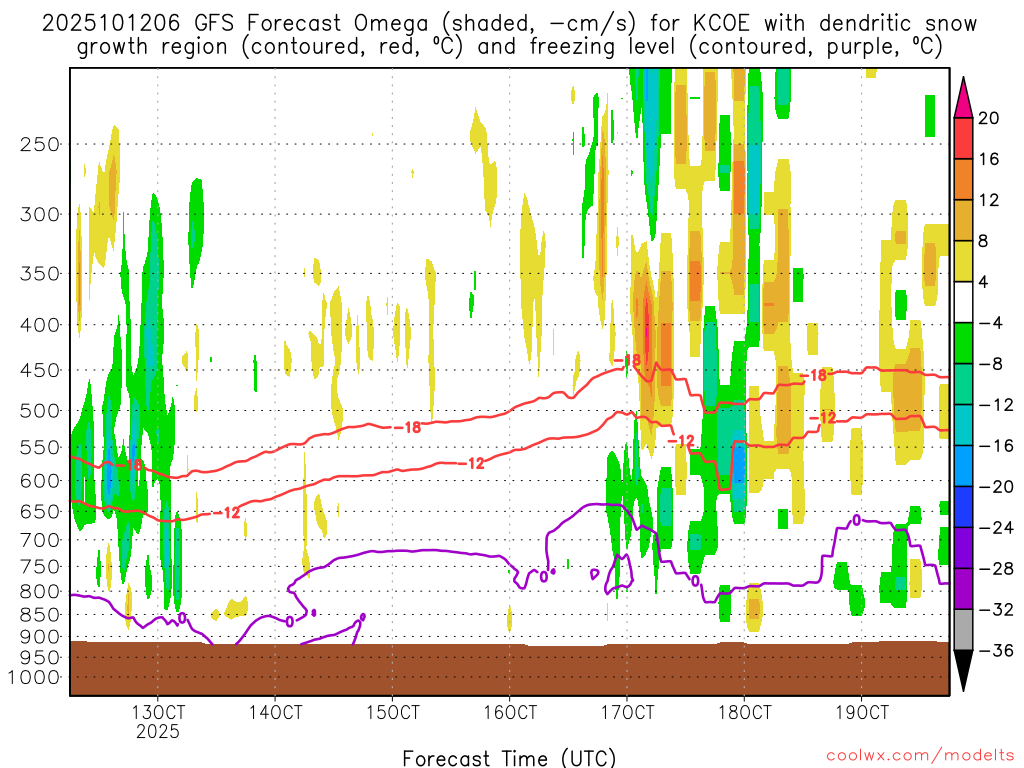The image size is (1024, 768).
Task: Click the 700 pressure level label
Action: click(40, 540)
